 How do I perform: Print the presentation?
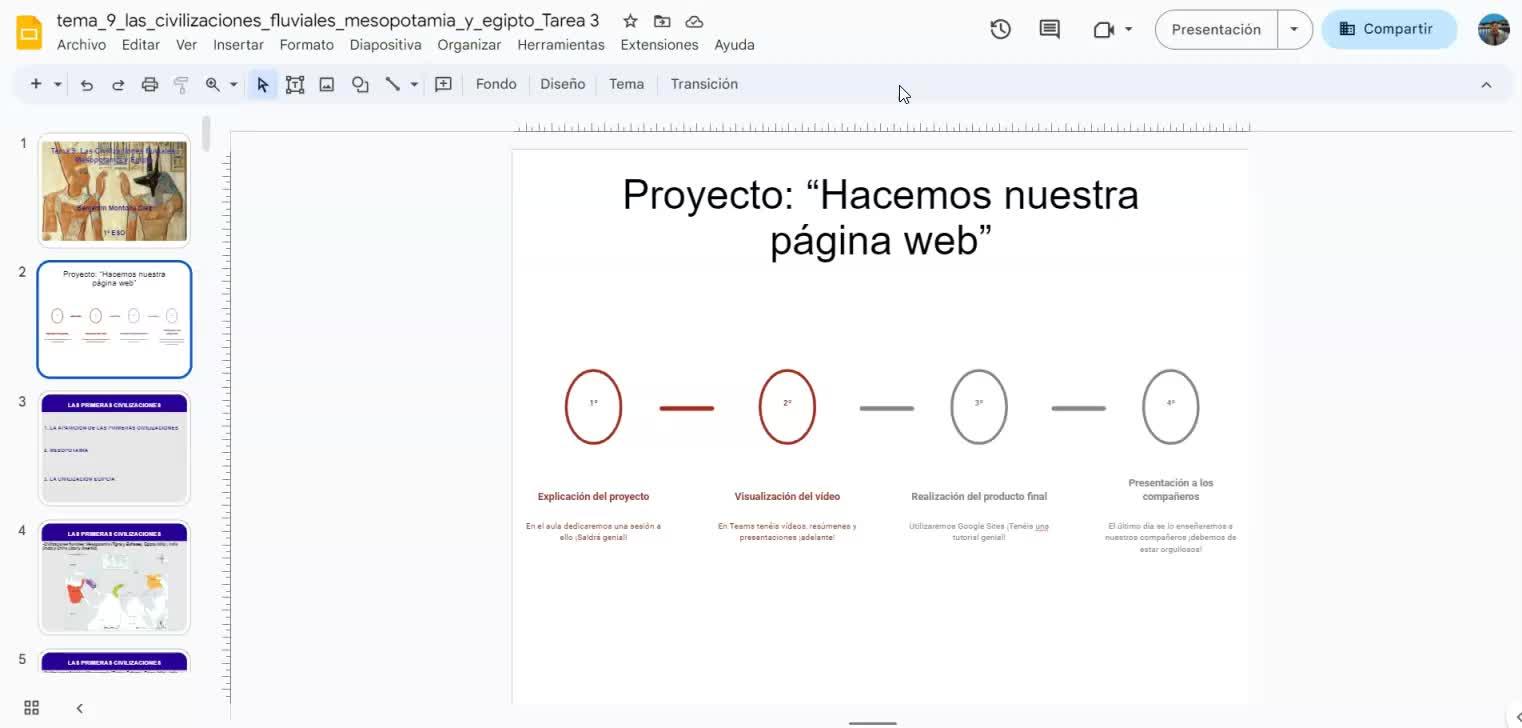150,85
